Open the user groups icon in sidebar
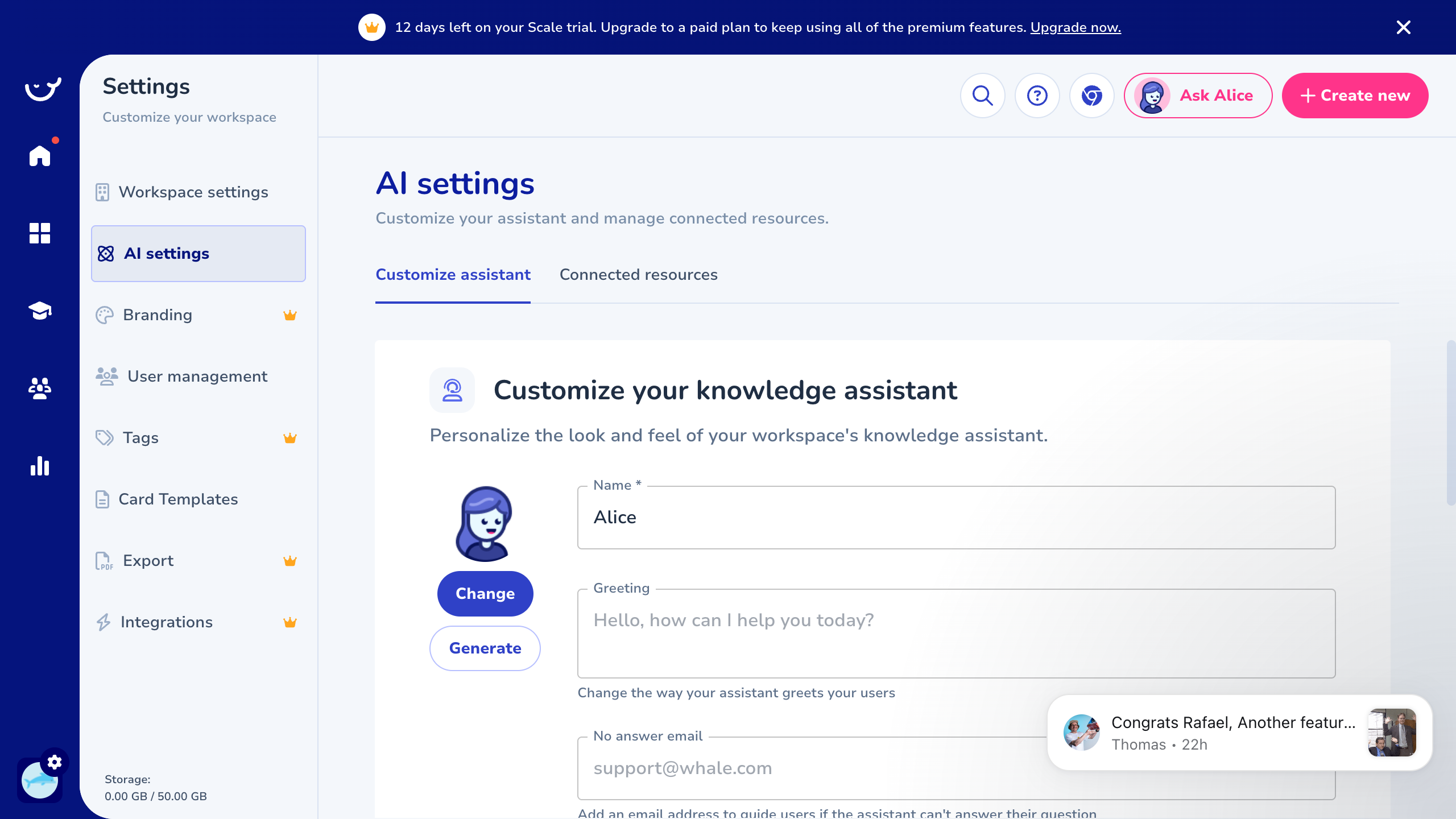 point(39,389)
